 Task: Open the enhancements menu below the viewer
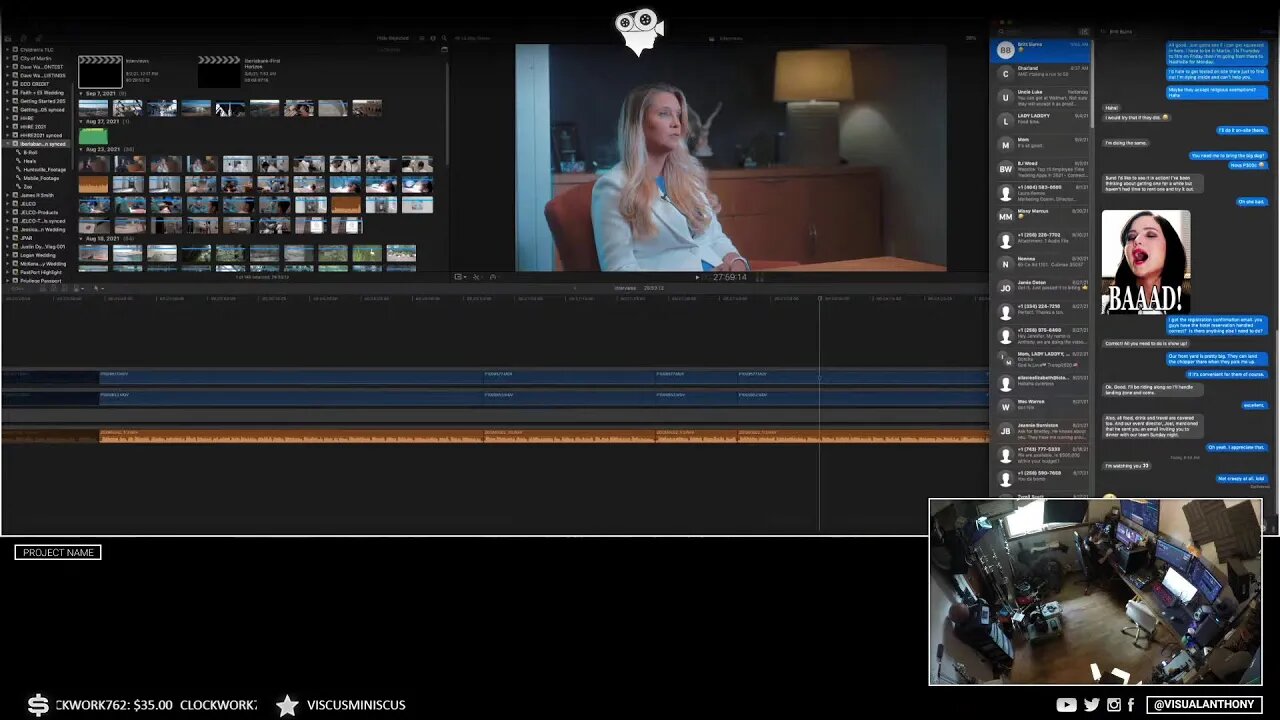(476, 277)
